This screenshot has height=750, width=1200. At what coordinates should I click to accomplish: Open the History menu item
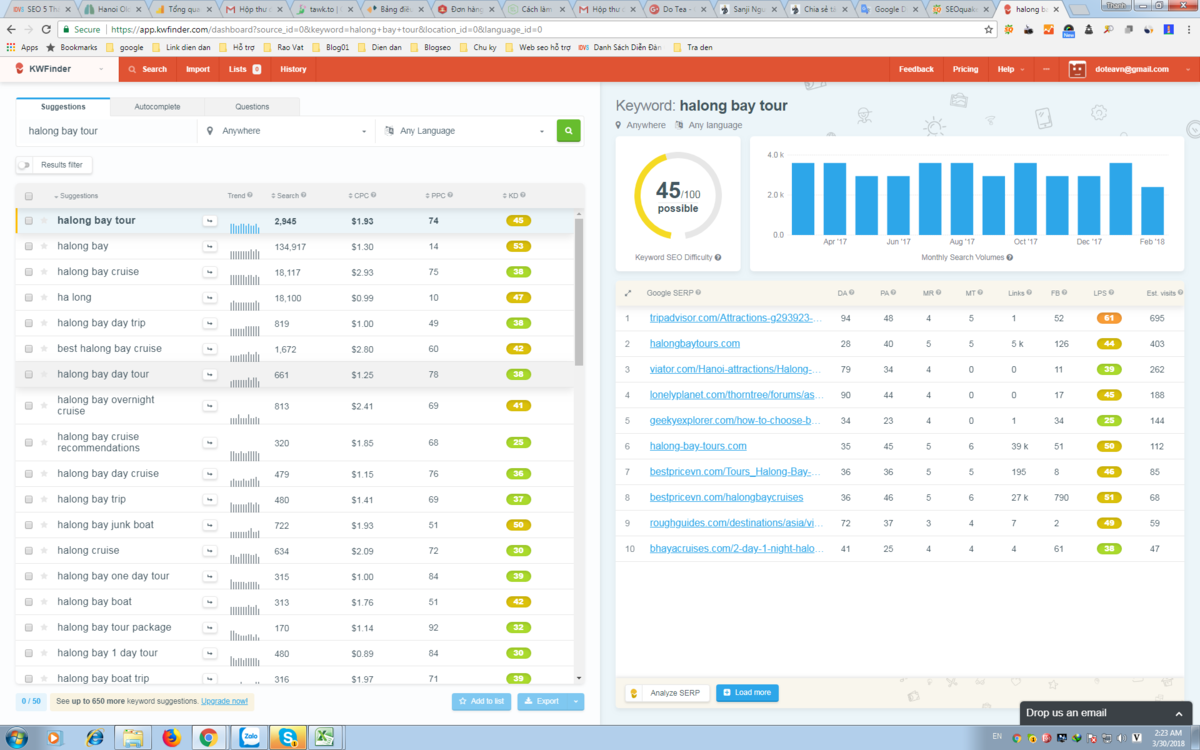pos(294,70)
